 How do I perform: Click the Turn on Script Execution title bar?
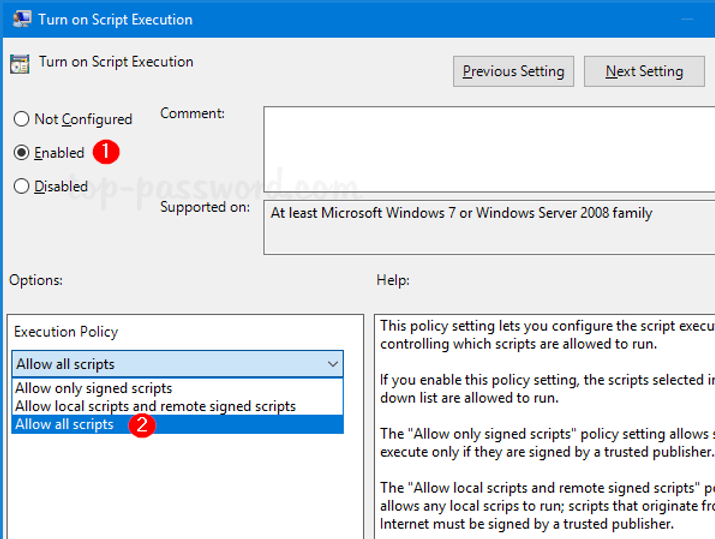(300, 19)
